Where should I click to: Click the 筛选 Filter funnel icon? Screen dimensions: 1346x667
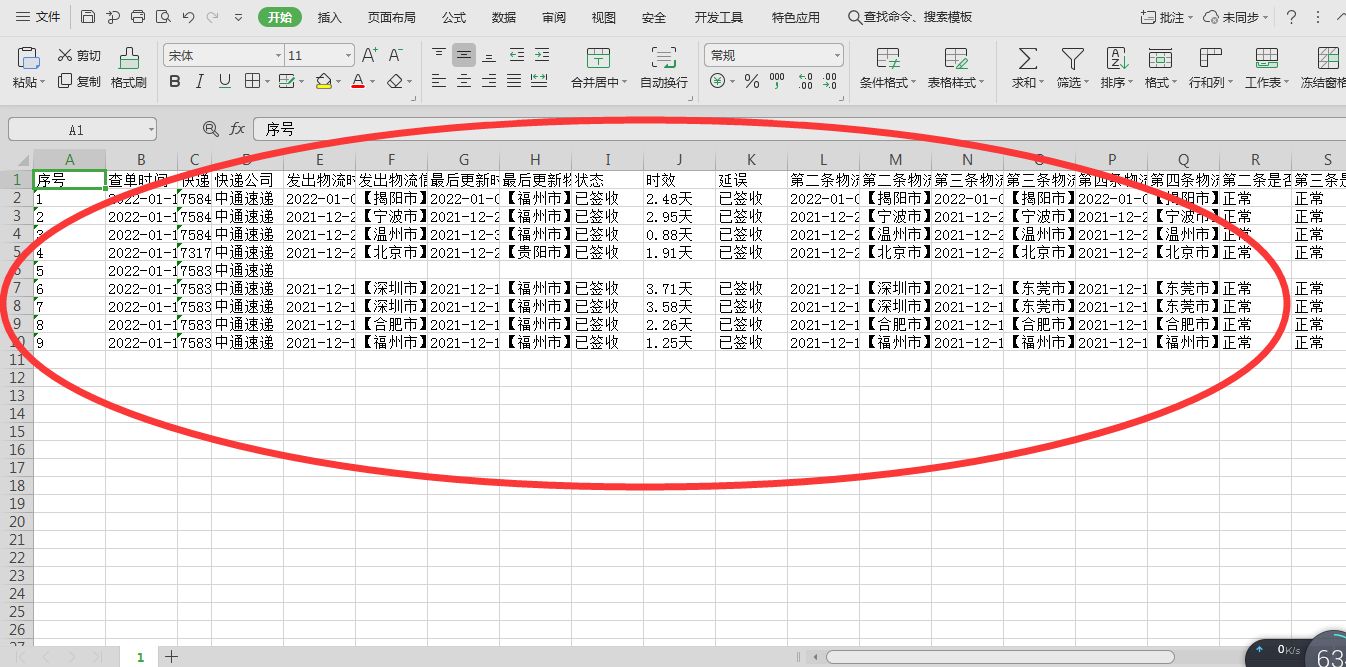(1072, 58)
